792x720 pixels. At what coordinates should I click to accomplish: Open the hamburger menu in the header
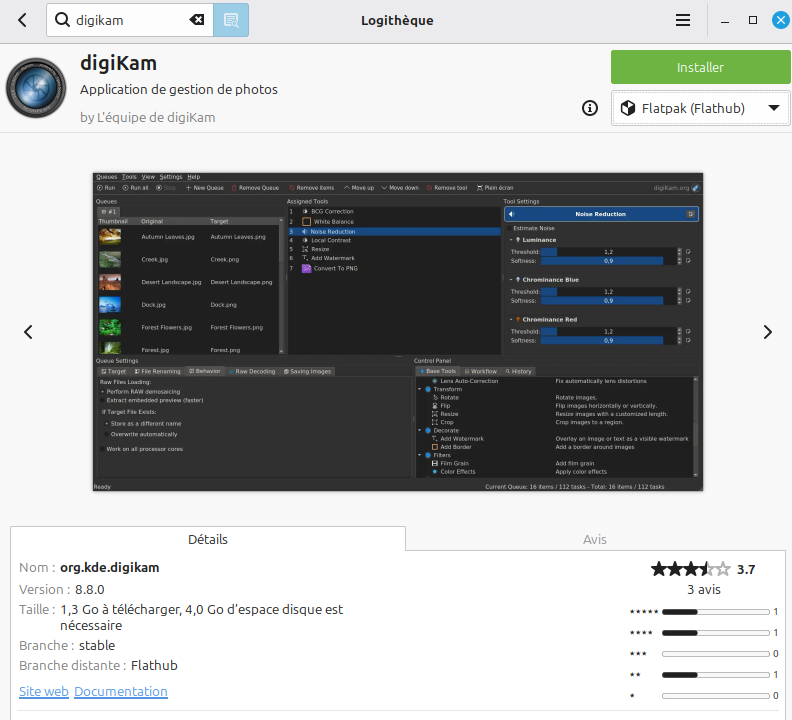click(683, 20)
